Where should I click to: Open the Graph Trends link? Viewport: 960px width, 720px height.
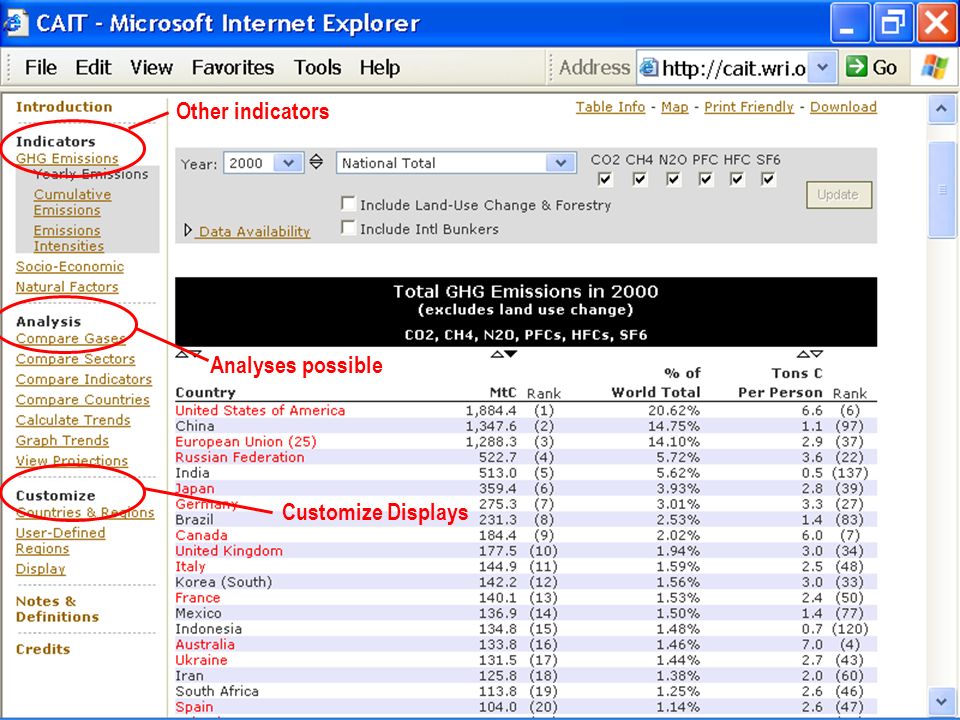[62, 441]
